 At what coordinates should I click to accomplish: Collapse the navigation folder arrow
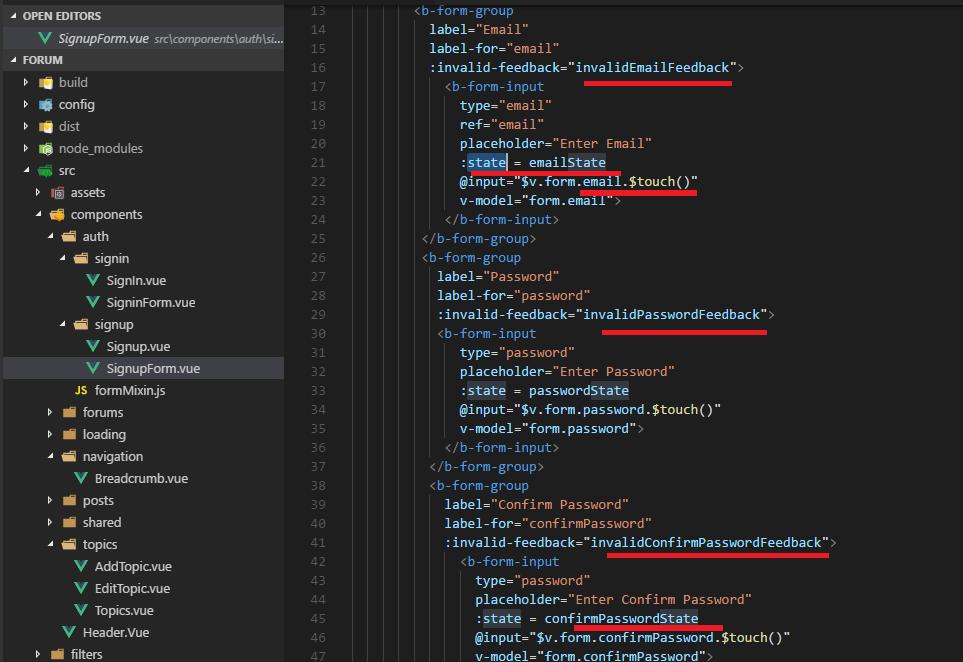click(x=50, y=456)
